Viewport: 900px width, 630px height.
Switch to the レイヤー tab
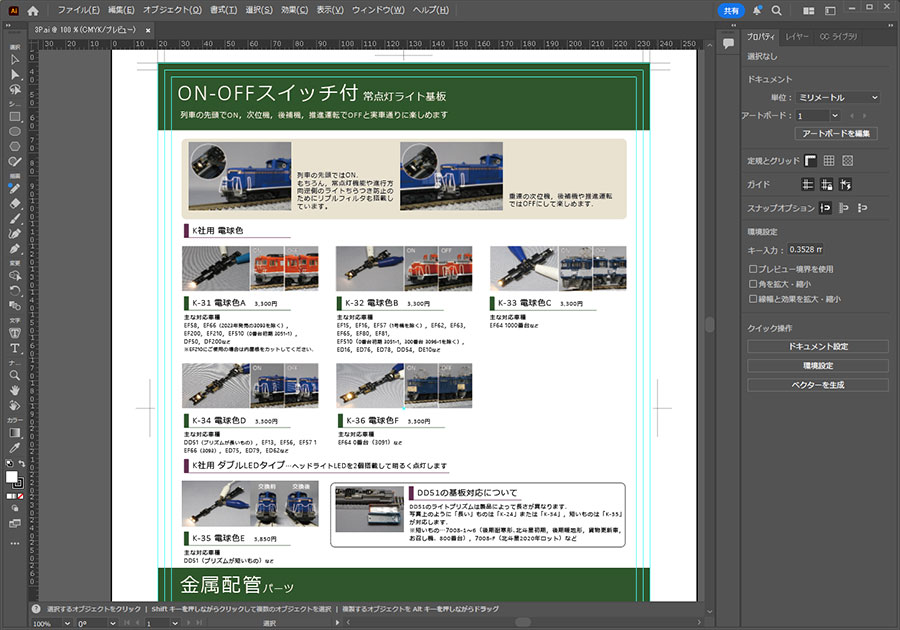pos(797,36)
